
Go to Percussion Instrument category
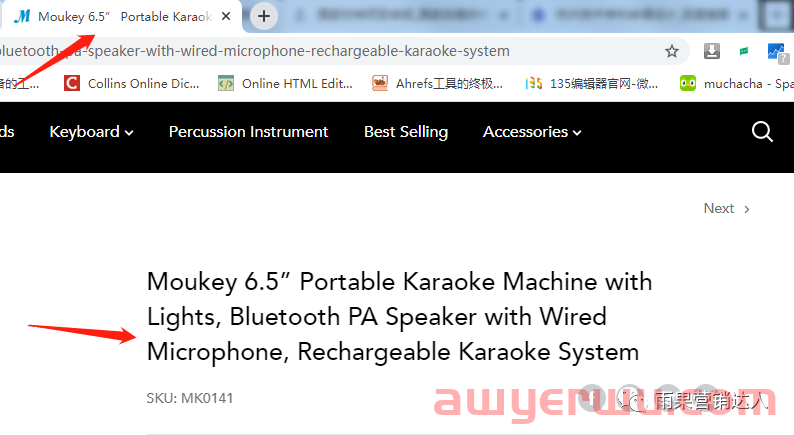pyautogui.click(x=248, y=132)
